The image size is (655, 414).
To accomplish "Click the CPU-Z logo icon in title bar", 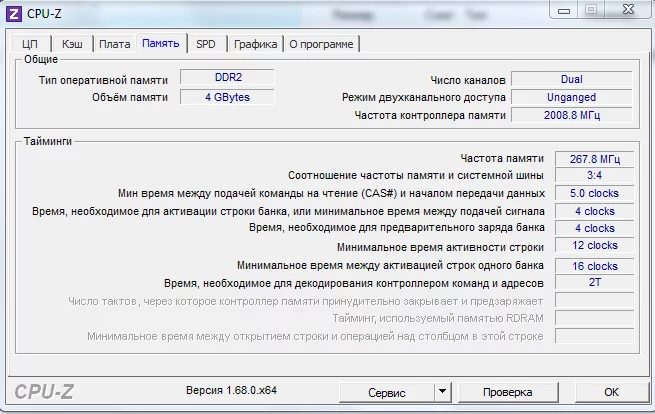I will (x=15, y=12).
